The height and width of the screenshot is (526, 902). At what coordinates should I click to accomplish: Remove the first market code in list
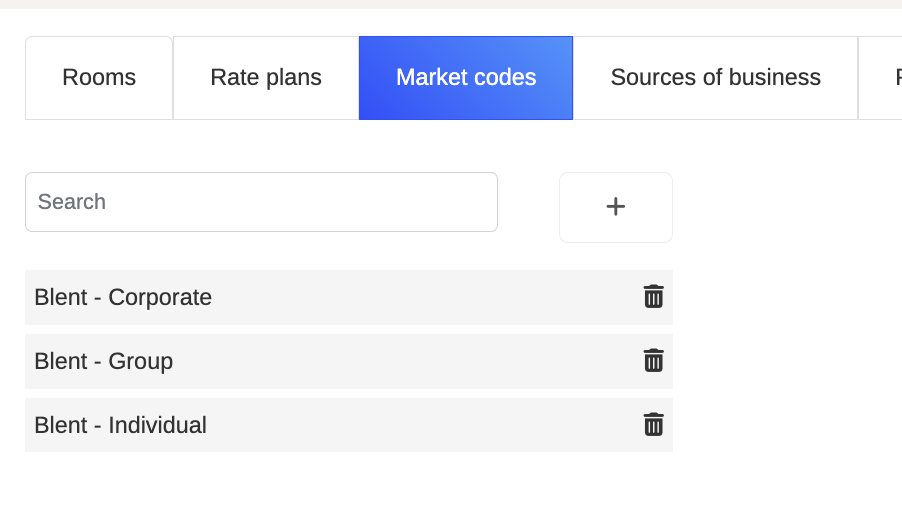point(653,297)
